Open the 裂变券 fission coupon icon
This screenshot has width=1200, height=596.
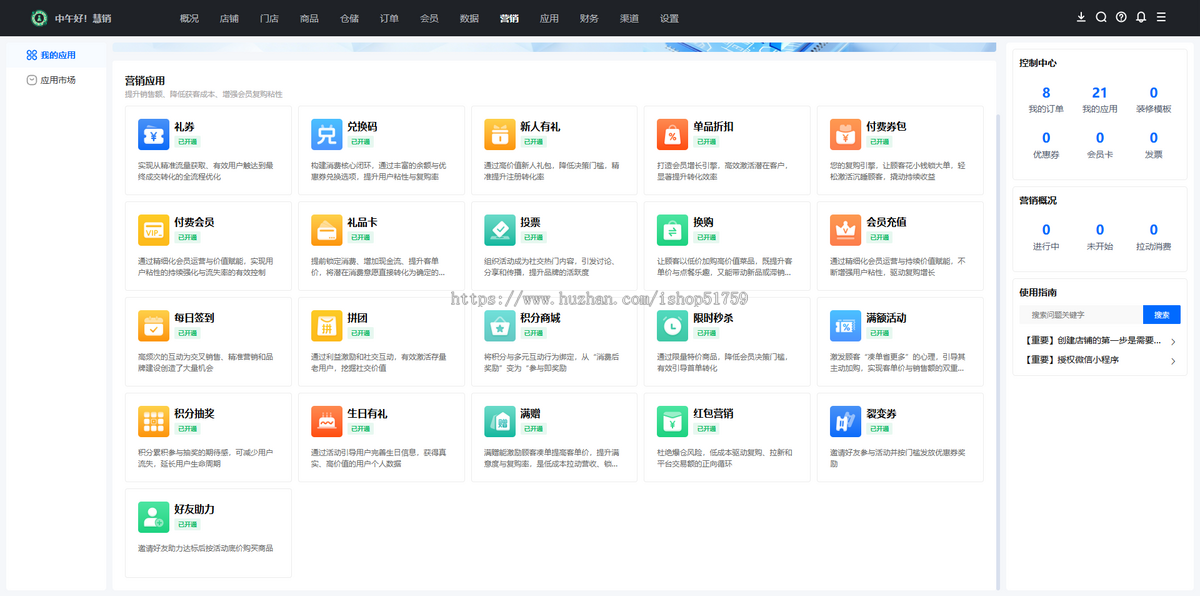click(846, 421)
